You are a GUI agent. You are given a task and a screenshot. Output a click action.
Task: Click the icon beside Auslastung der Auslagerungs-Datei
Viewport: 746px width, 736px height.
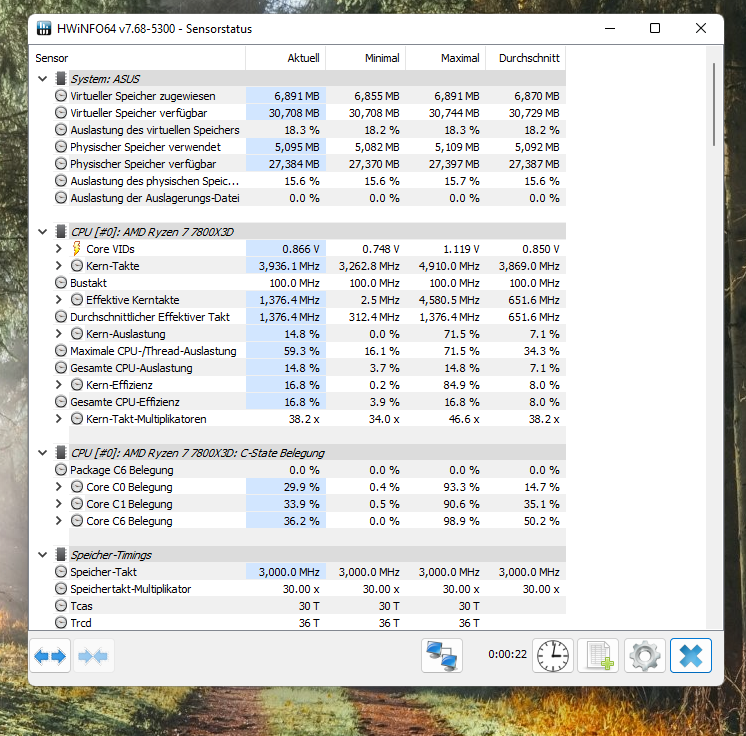[x=61, y=197]
